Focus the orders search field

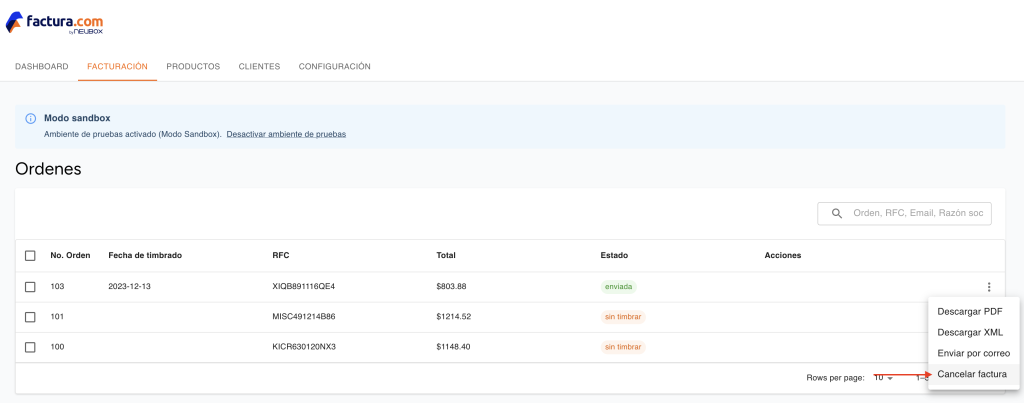[904, 214]
